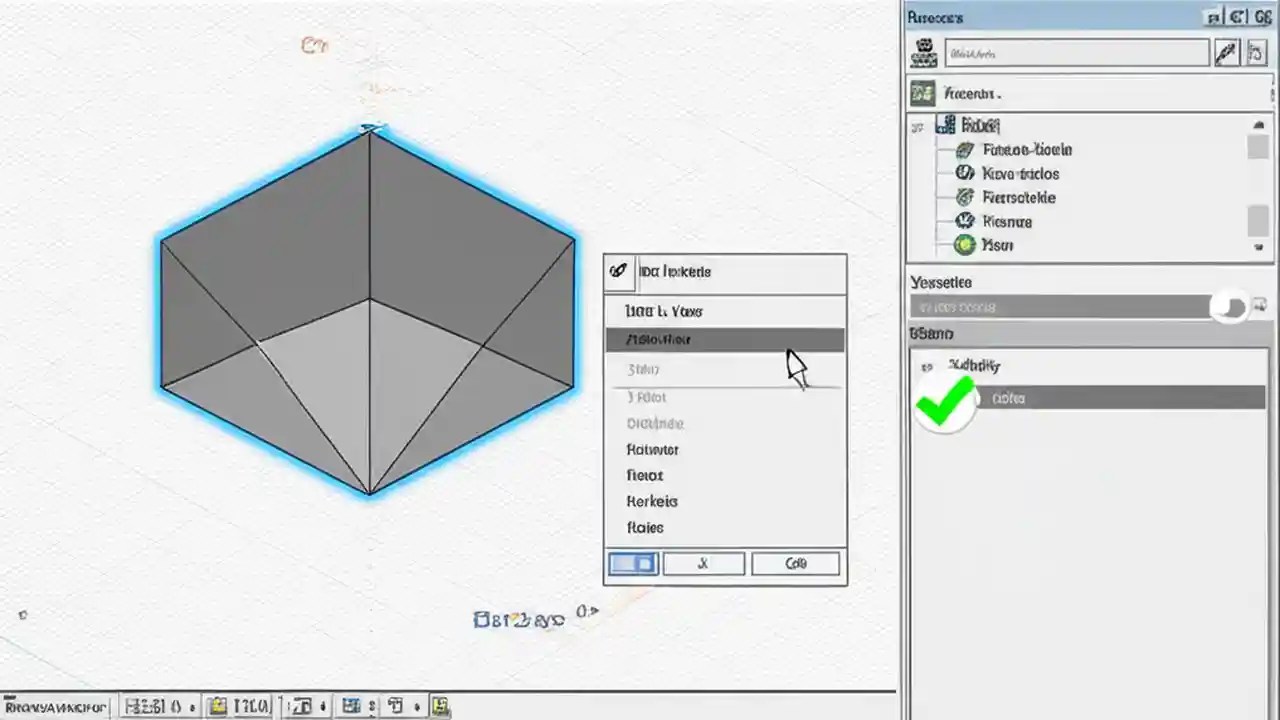The width and height of the screenshot is (1280, 720).
Task: Select the filter icon beside the search field
Action: [x=1258, y=52]
